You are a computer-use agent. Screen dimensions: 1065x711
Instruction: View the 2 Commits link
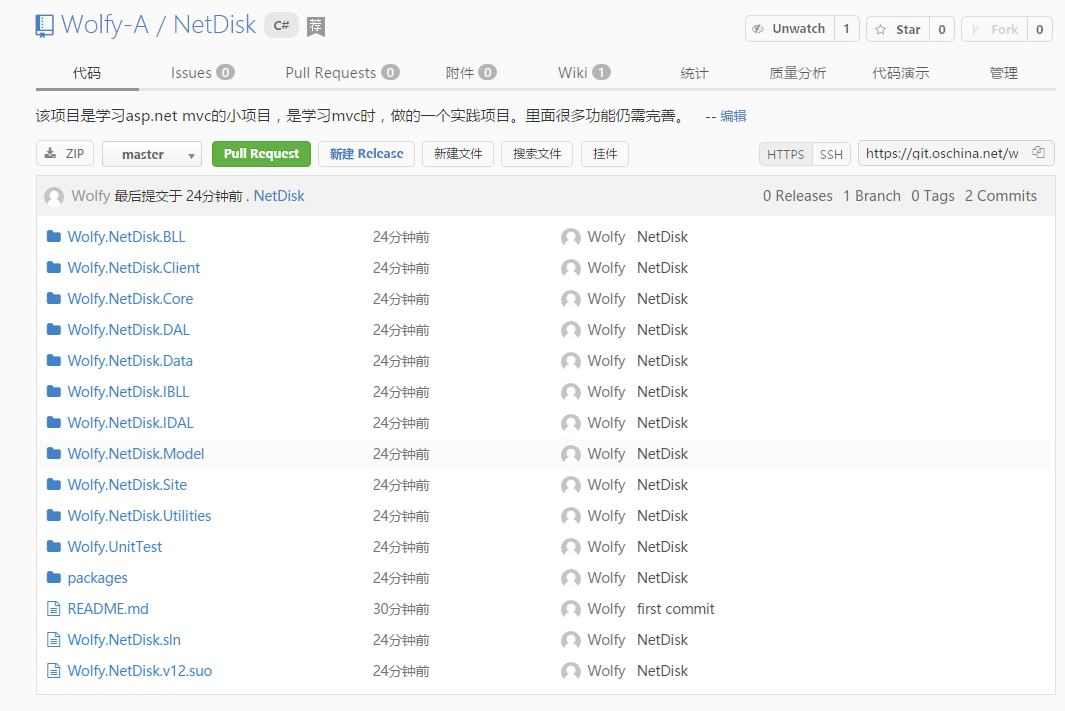click(1001, 196)
